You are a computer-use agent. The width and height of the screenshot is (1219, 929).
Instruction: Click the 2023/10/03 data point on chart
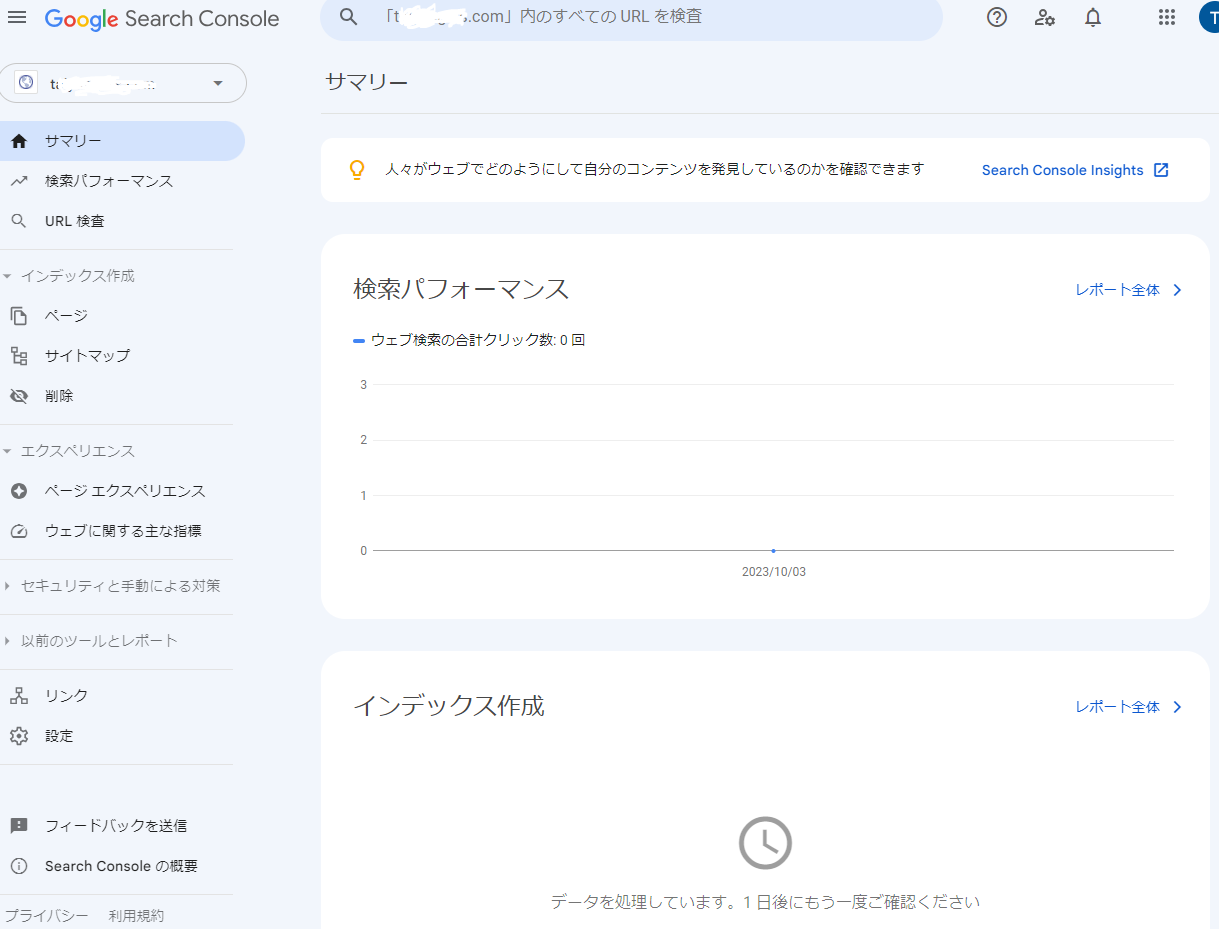773,550
